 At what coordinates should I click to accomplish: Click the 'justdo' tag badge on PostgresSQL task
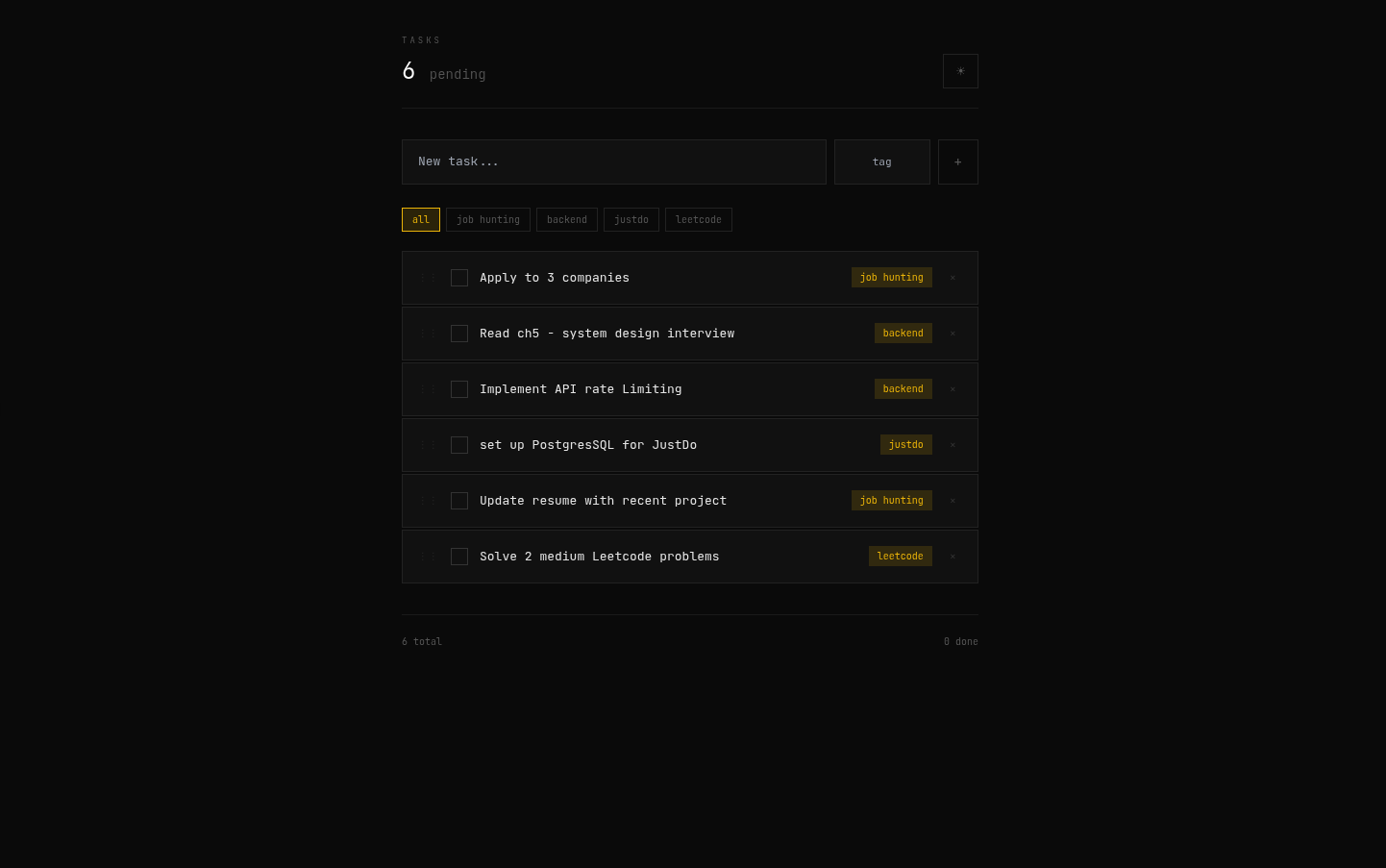point(905,445)
